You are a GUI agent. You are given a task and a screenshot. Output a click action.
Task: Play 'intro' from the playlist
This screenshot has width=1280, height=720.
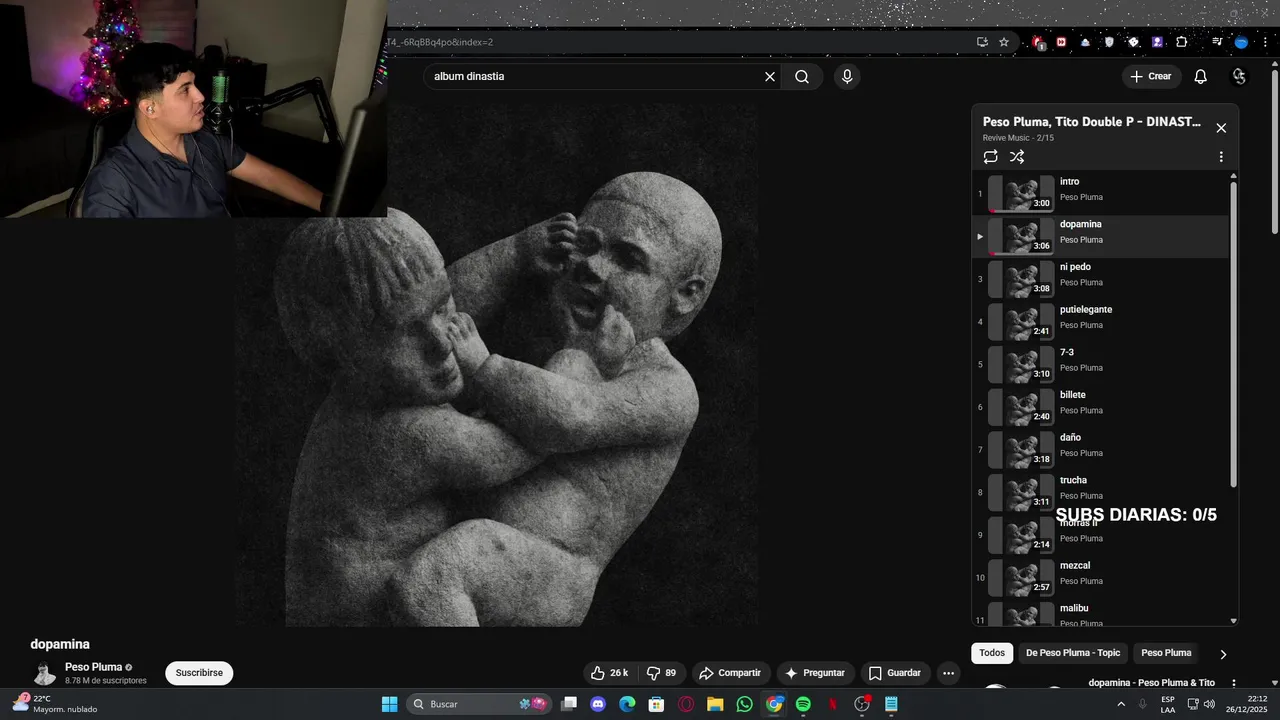tap(1100, 194)
